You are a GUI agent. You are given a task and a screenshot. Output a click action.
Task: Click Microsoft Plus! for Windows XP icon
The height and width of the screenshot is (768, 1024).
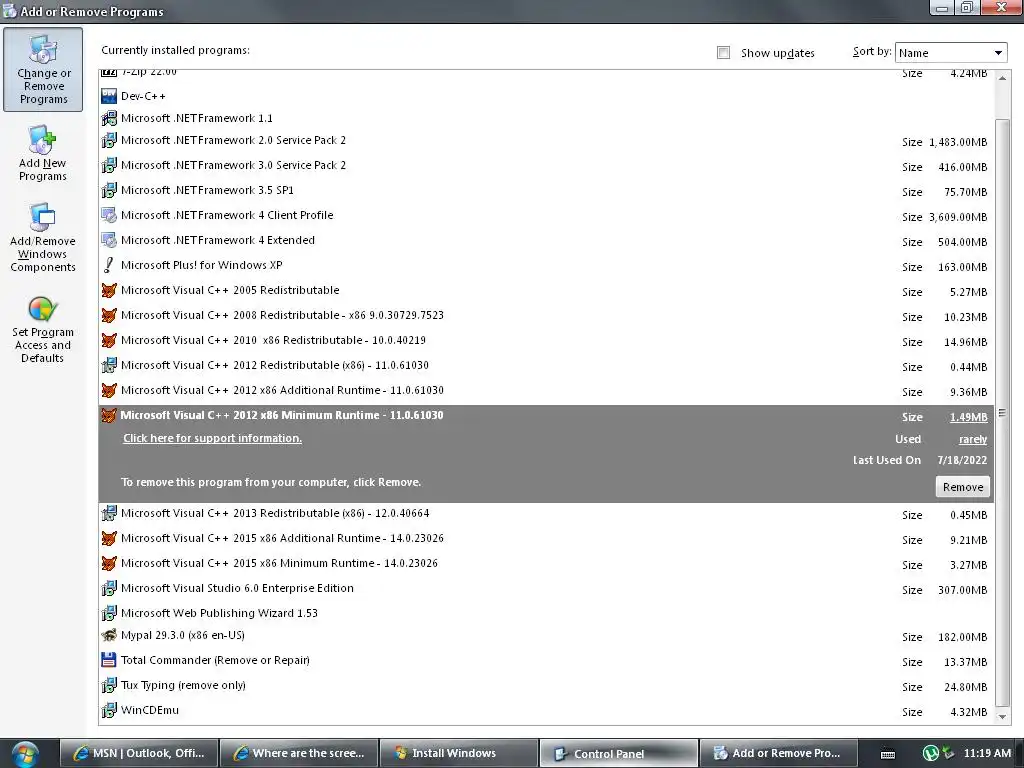[x=109, y=265]
